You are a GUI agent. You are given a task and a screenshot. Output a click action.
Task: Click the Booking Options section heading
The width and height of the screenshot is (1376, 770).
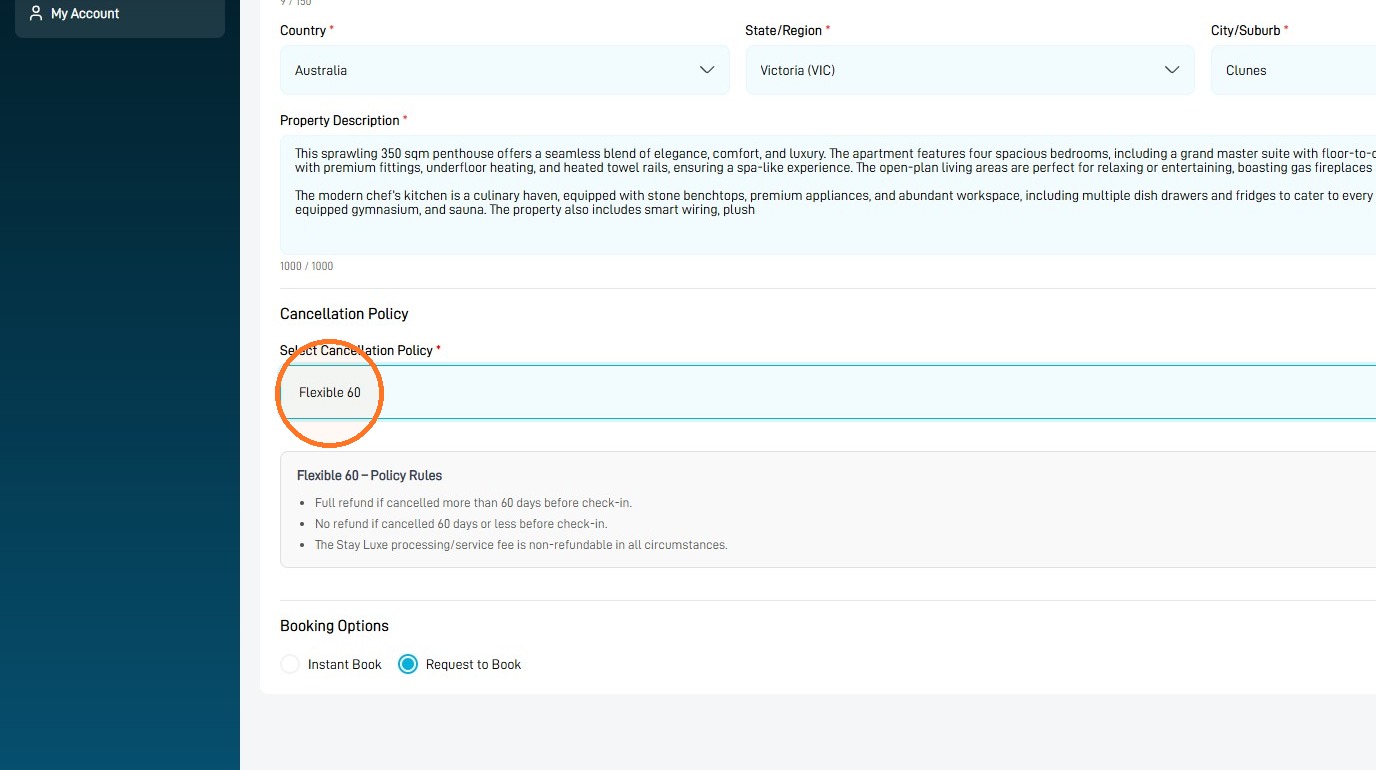[x=334, y=626]
